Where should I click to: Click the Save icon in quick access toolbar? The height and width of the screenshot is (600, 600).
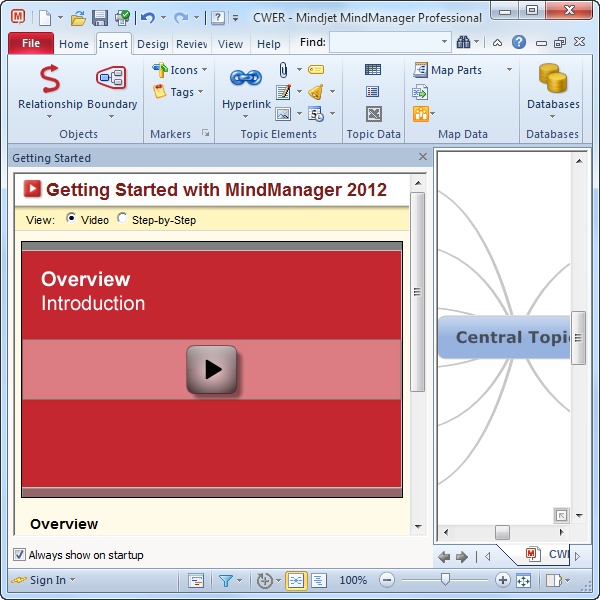tap(100, 17)
